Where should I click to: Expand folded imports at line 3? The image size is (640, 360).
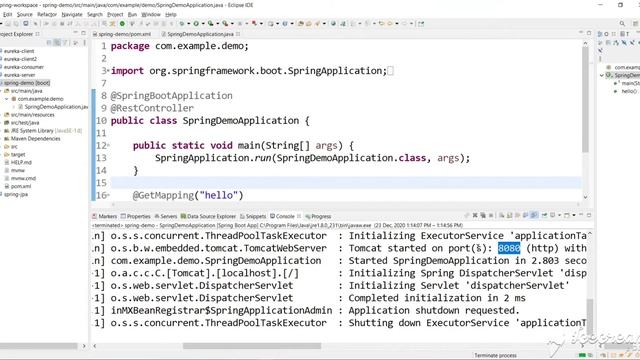107,71
